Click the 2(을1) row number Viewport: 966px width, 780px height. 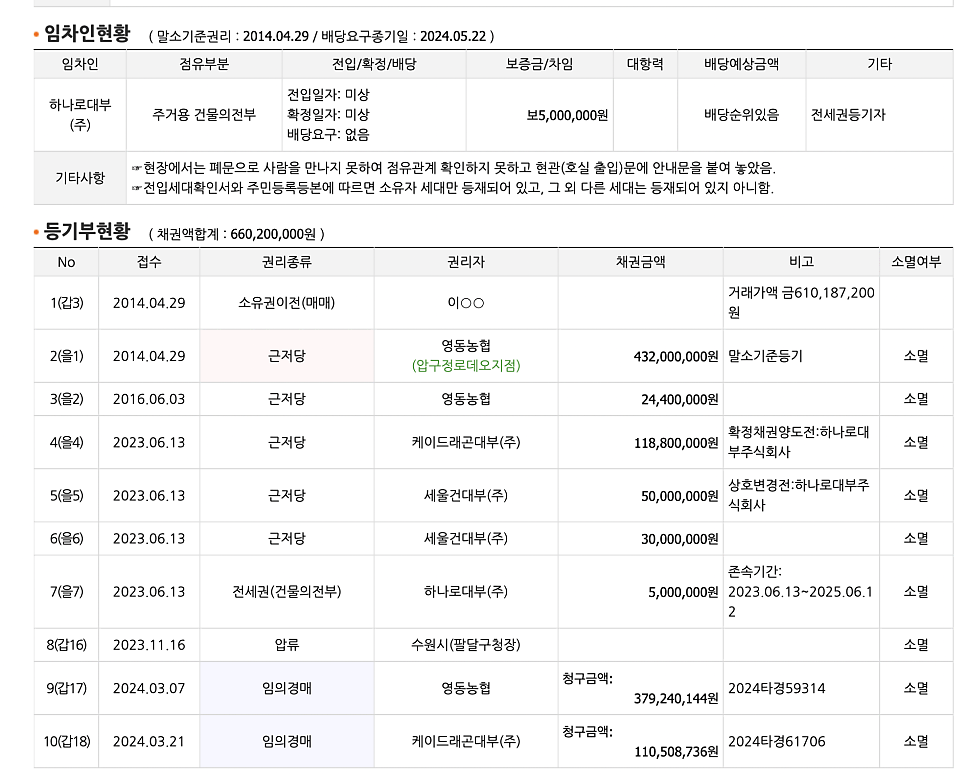point(67,356)
